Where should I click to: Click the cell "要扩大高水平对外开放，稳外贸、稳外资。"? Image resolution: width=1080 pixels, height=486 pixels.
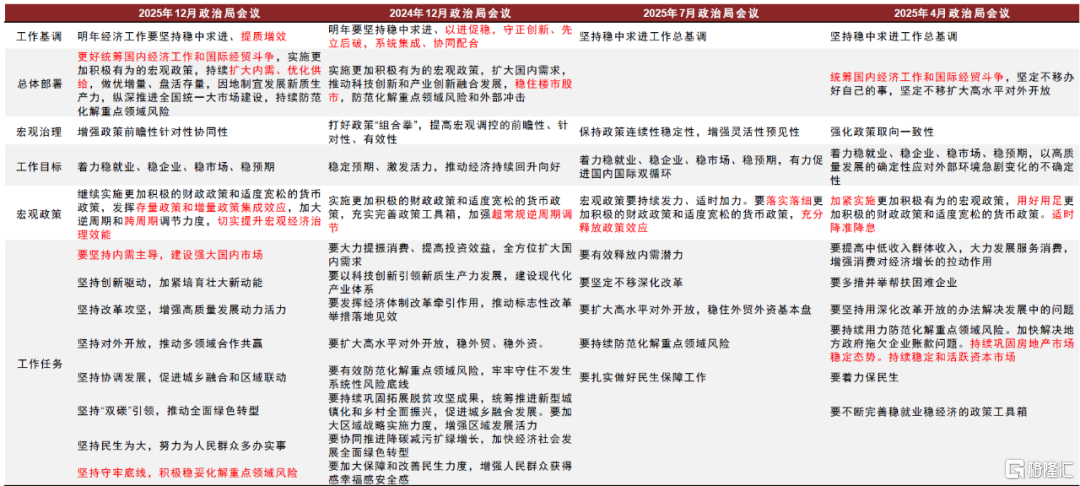(x=437, y=343)
